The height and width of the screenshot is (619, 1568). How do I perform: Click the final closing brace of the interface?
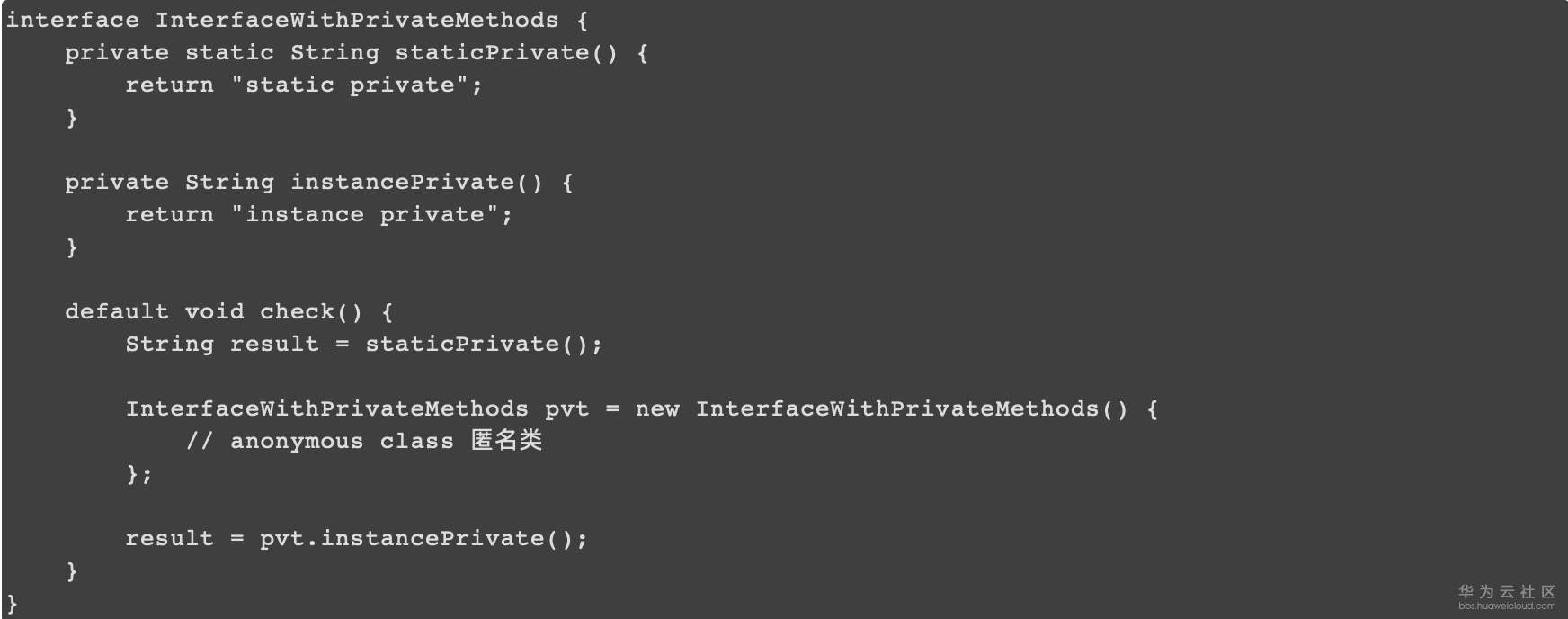12,603
